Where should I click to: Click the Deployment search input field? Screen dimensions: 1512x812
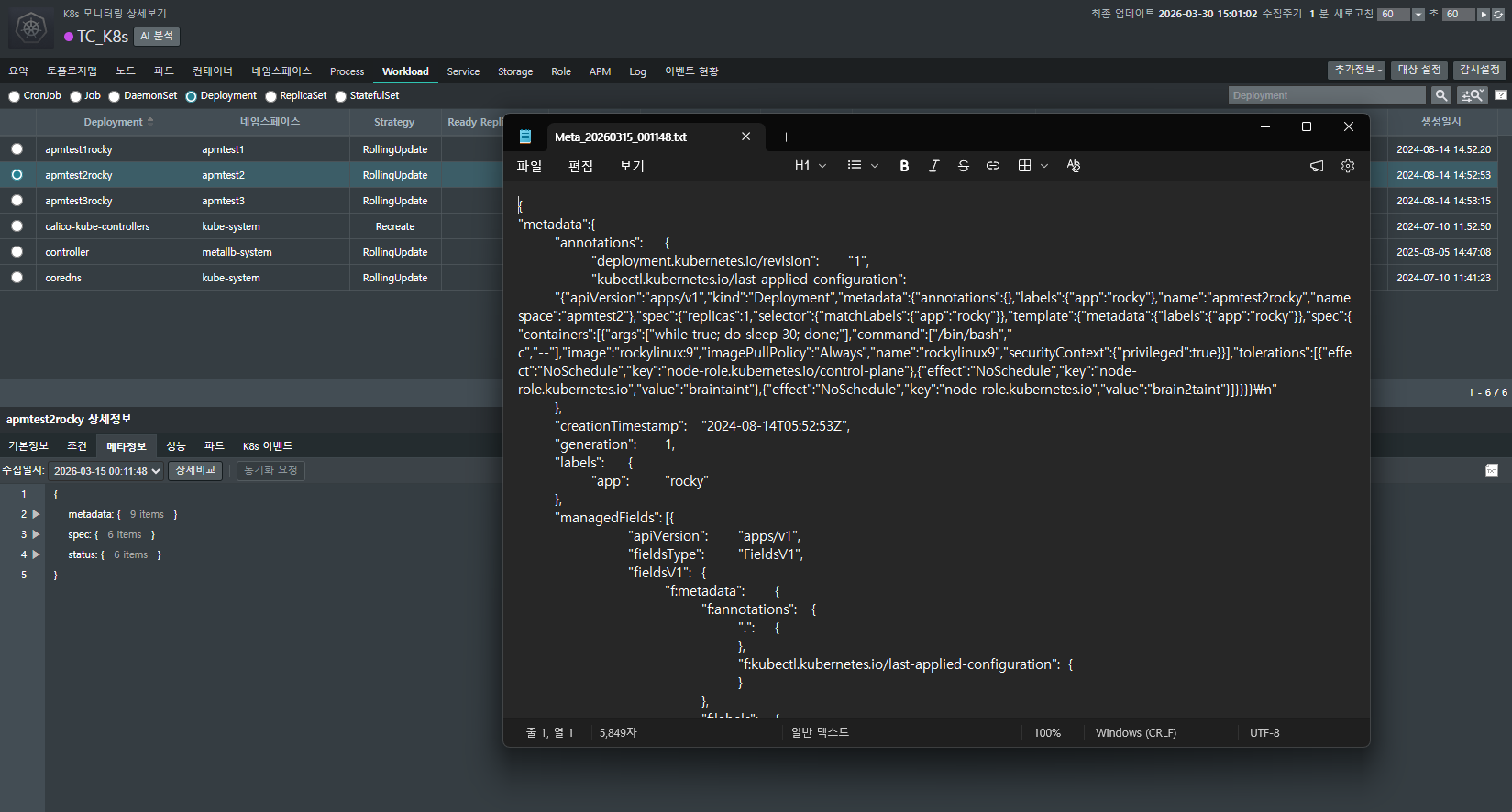[x=1326, y=95]
